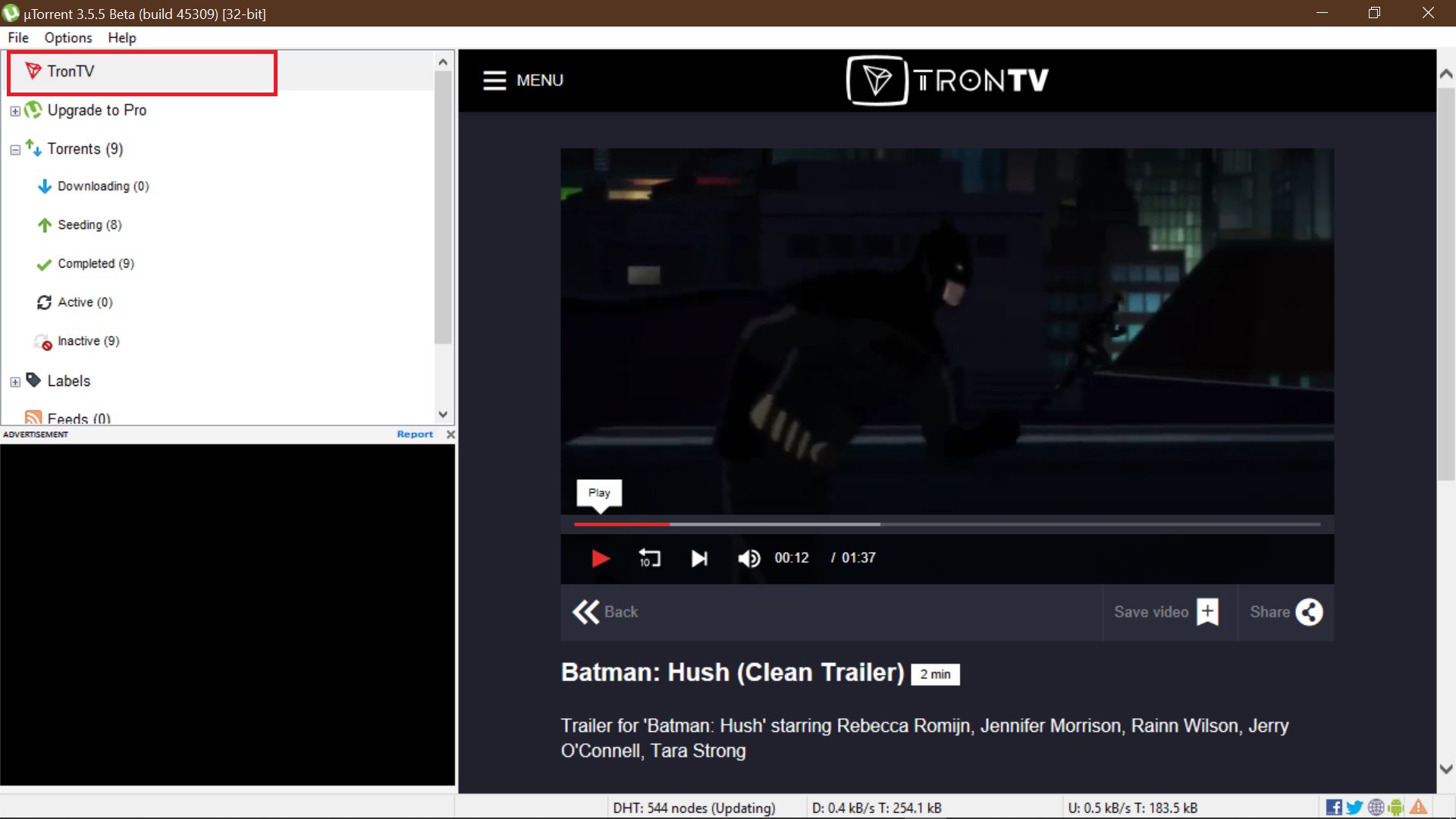Click the TRONTV logo in the header

[947, 80]
